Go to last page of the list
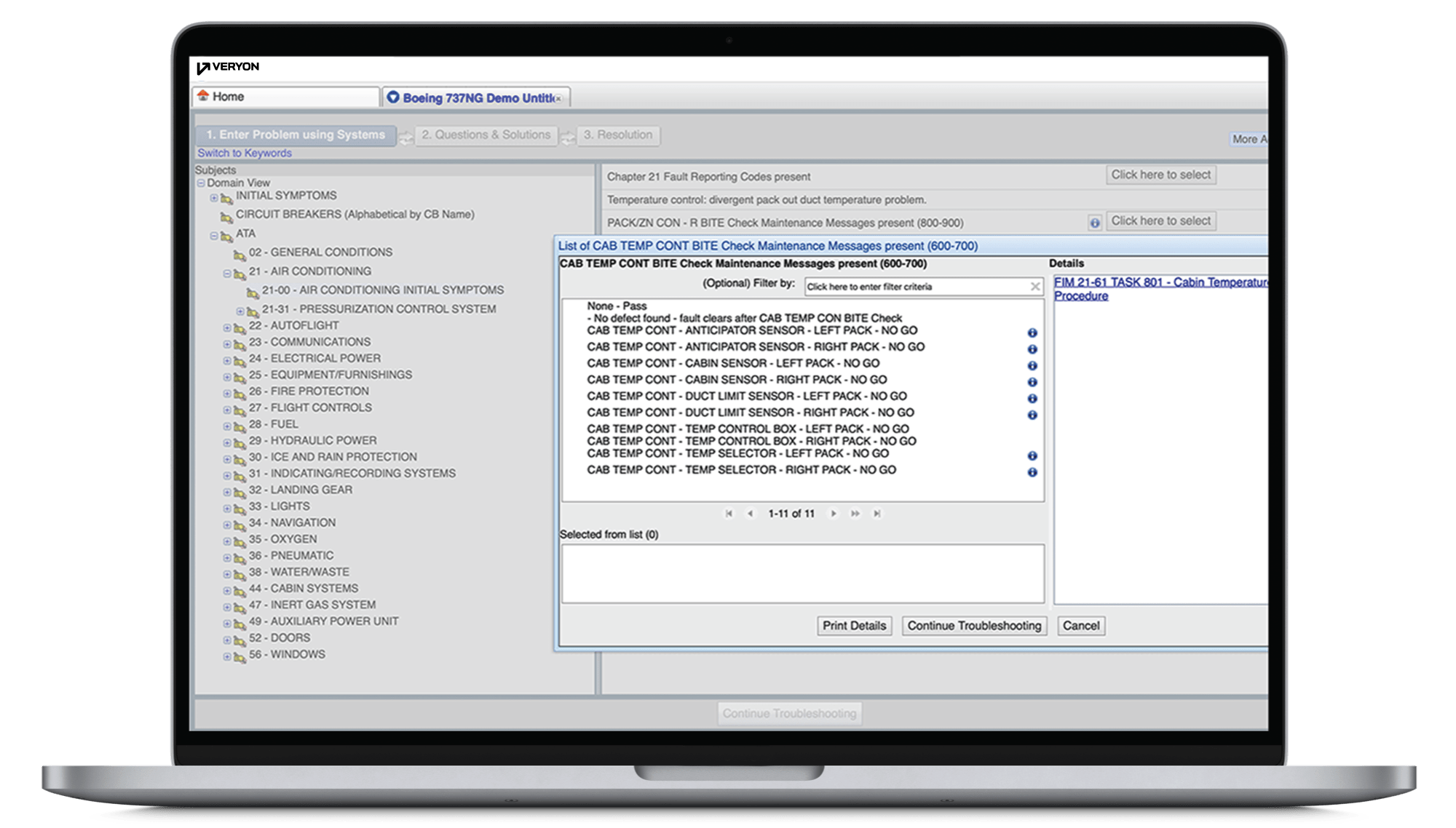The width and height of the screenshot is (1456, 828). pos(877,514)
